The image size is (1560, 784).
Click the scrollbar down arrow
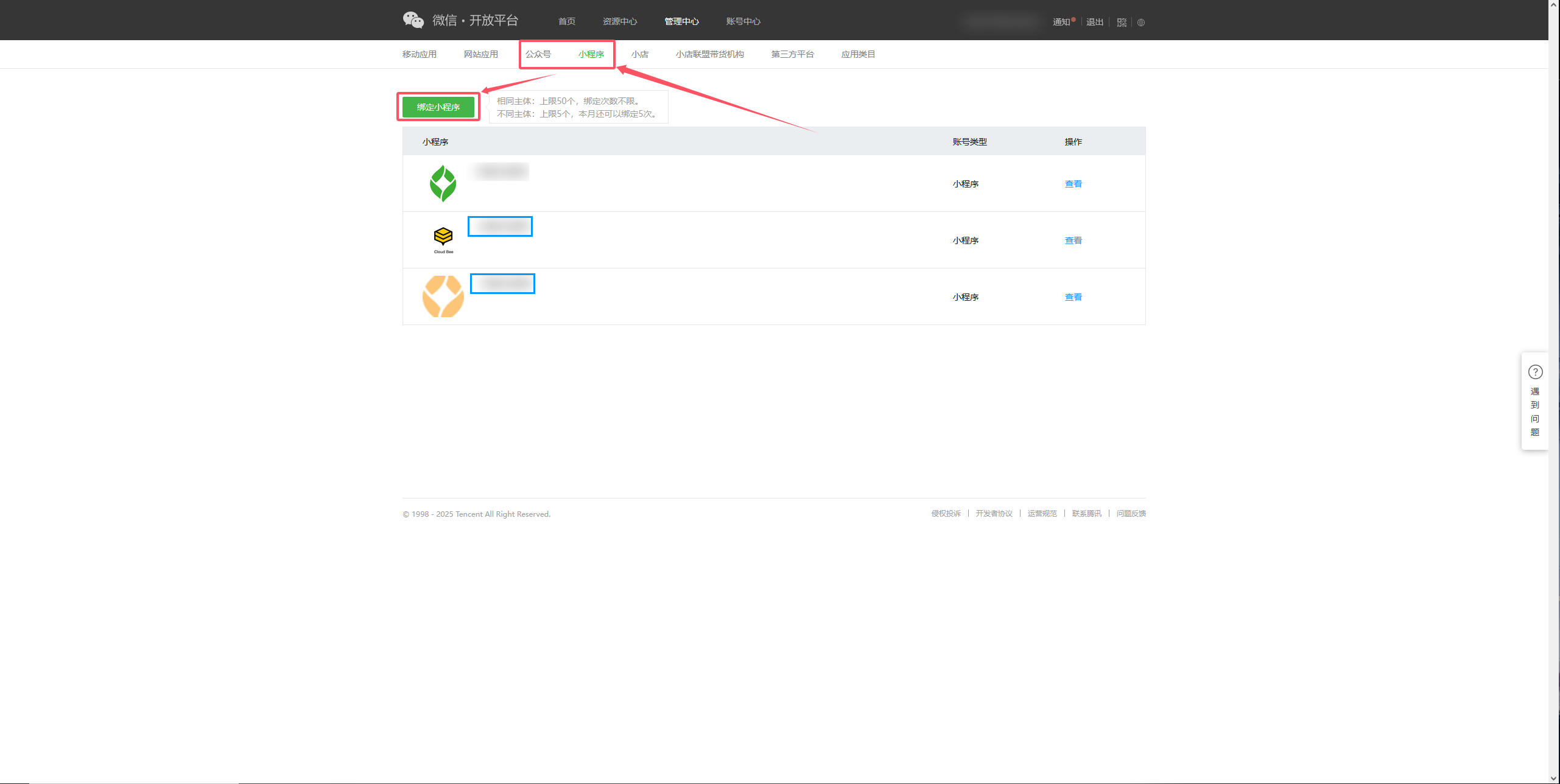click(1553, 779)
